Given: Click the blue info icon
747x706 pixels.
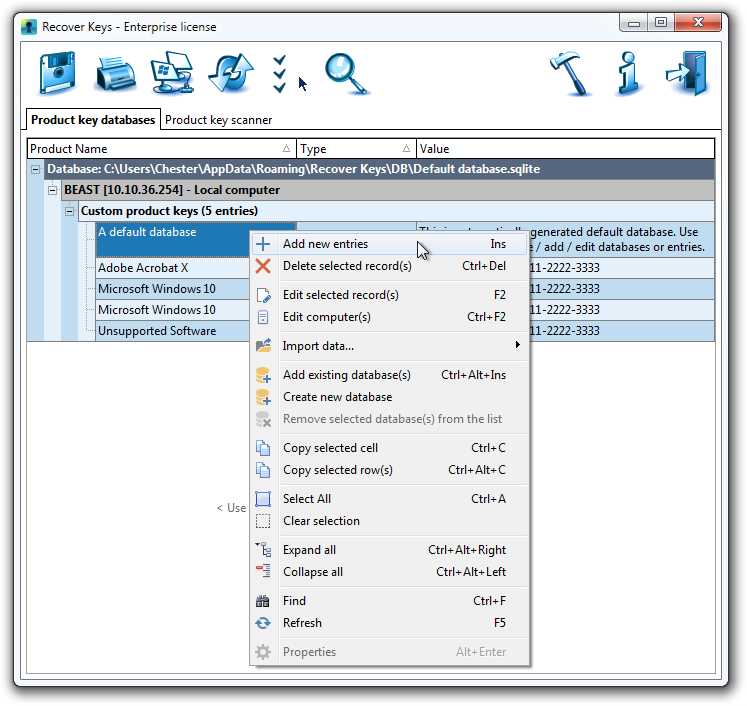Looking at the screenshot, I should [628, 73].
